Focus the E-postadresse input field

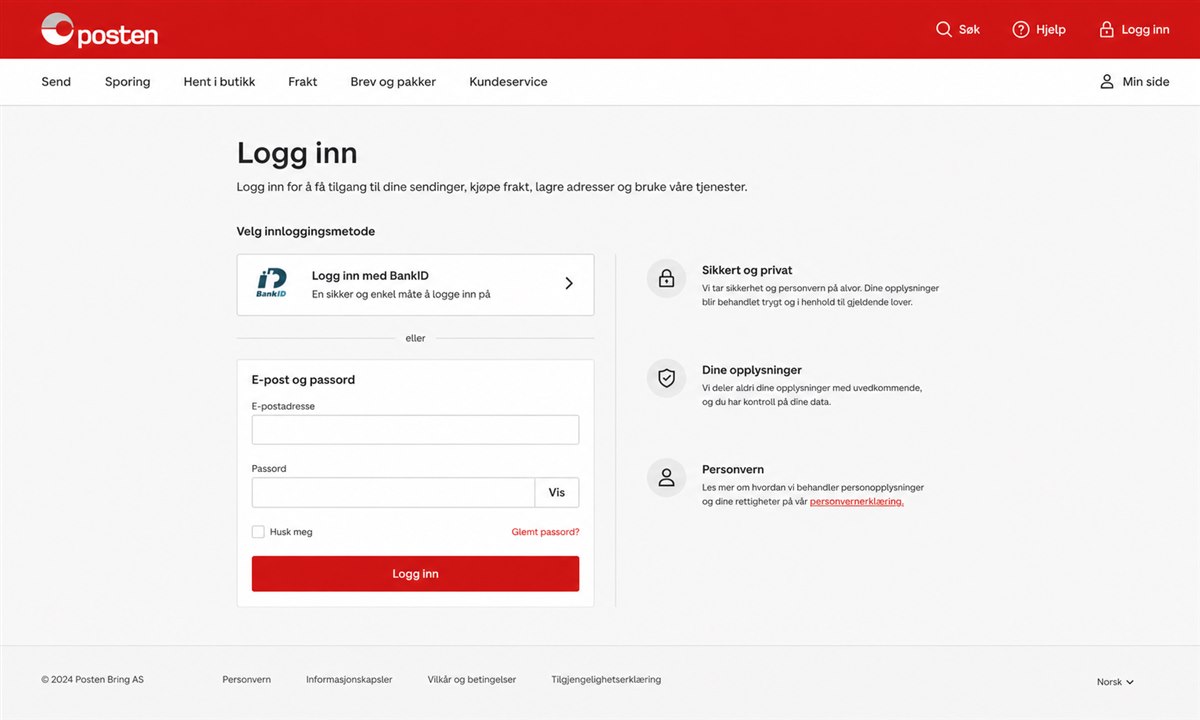coord(415,430)
